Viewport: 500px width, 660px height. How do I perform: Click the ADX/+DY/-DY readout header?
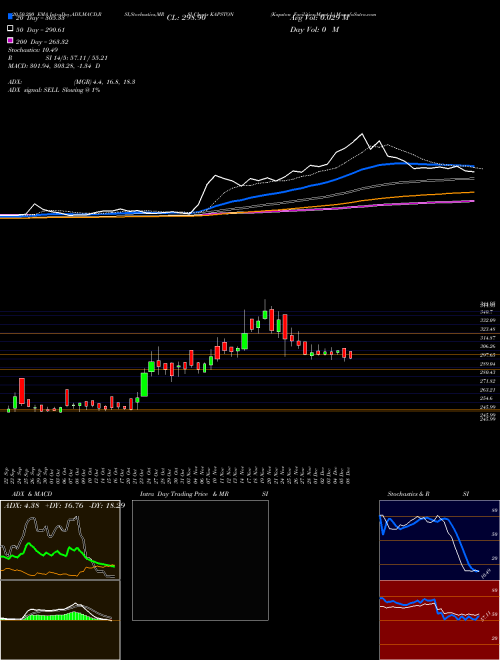pyautogui.click(x=64, y=506)
